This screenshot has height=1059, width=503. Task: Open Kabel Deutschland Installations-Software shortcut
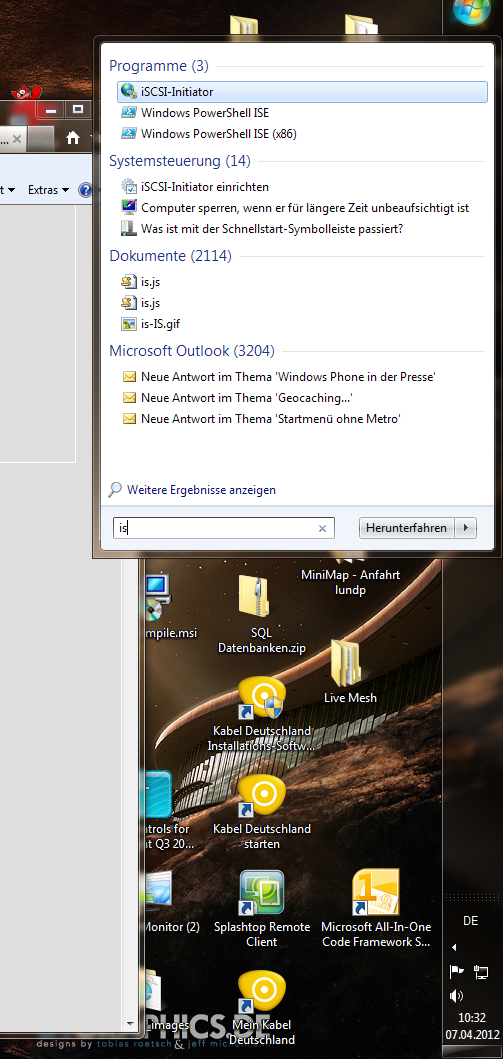pyautogui.click(x=261, y=715)
